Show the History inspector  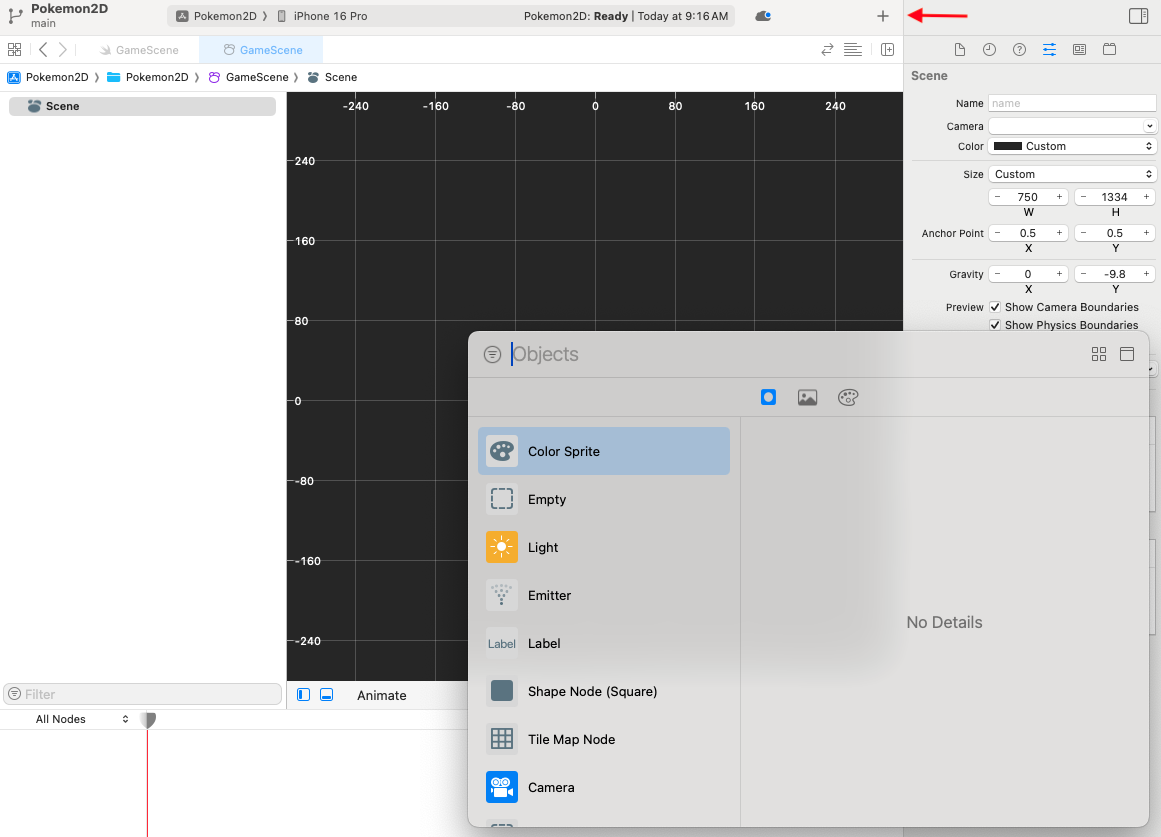point(989,50)
